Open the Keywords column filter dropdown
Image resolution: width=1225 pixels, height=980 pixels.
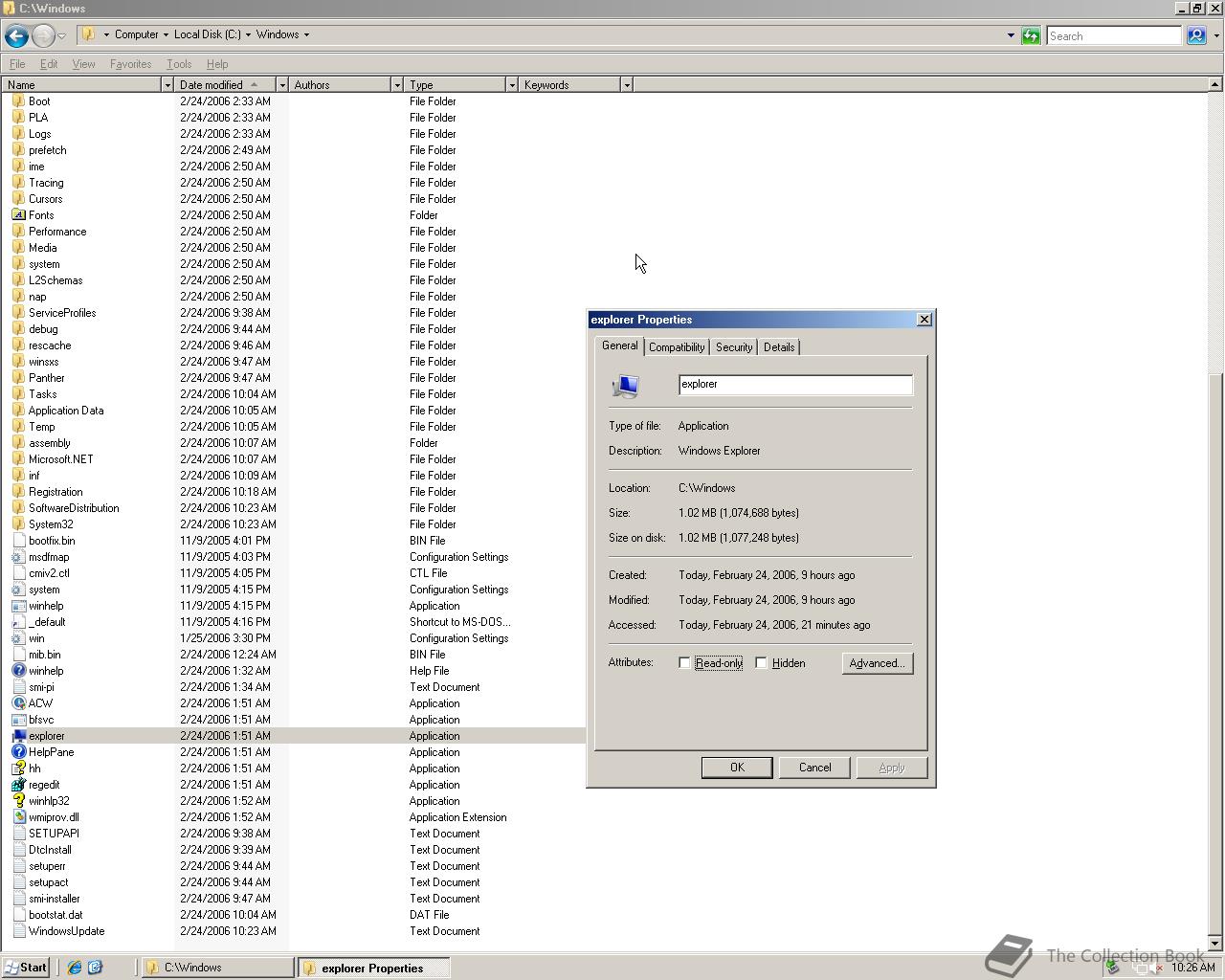(x=627, y=85)
